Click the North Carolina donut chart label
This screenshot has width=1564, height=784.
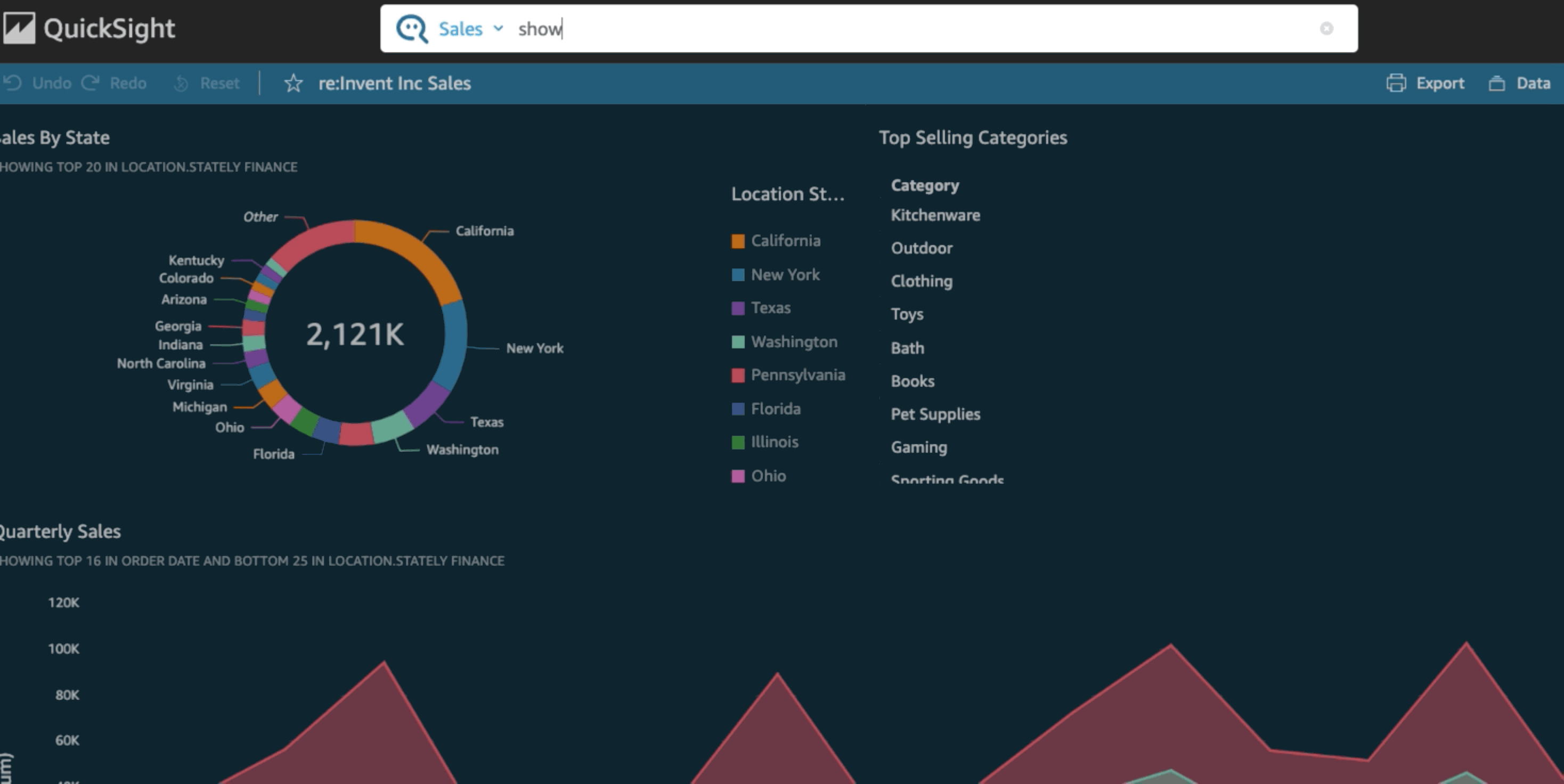pyautogui.click(x=161, y=363)
